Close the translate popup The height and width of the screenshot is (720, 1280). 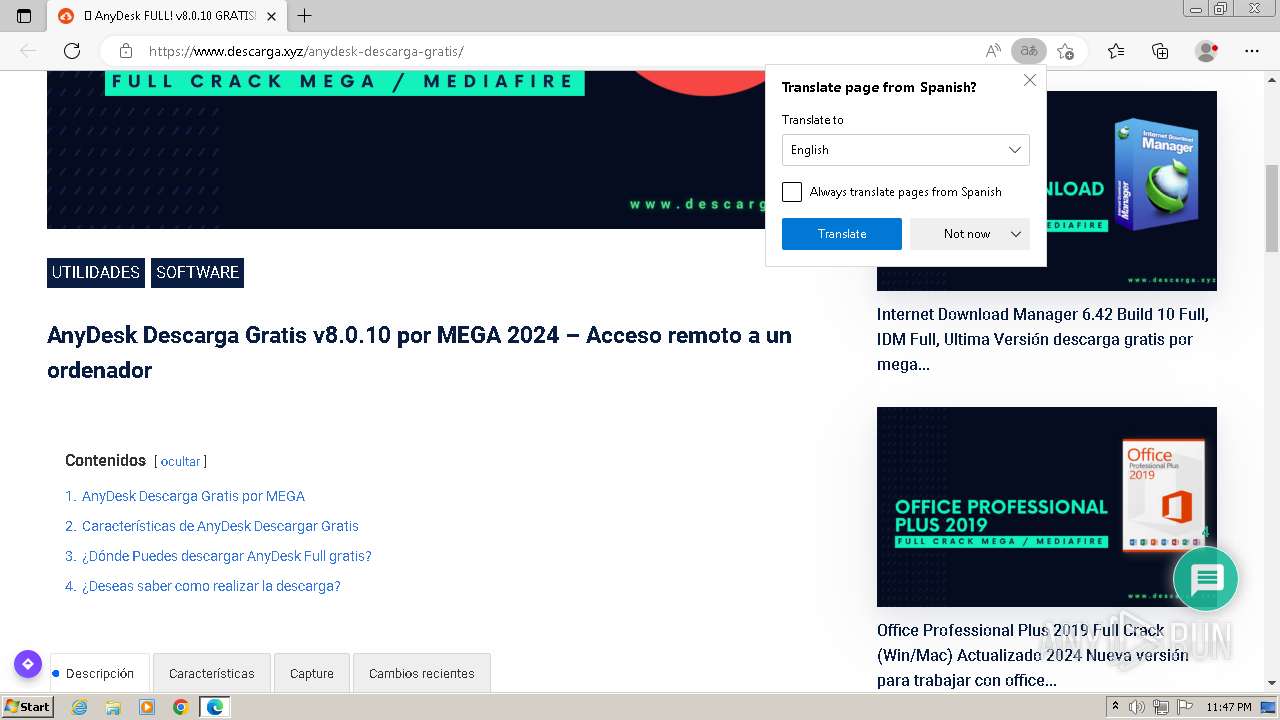coord(1030,80)
